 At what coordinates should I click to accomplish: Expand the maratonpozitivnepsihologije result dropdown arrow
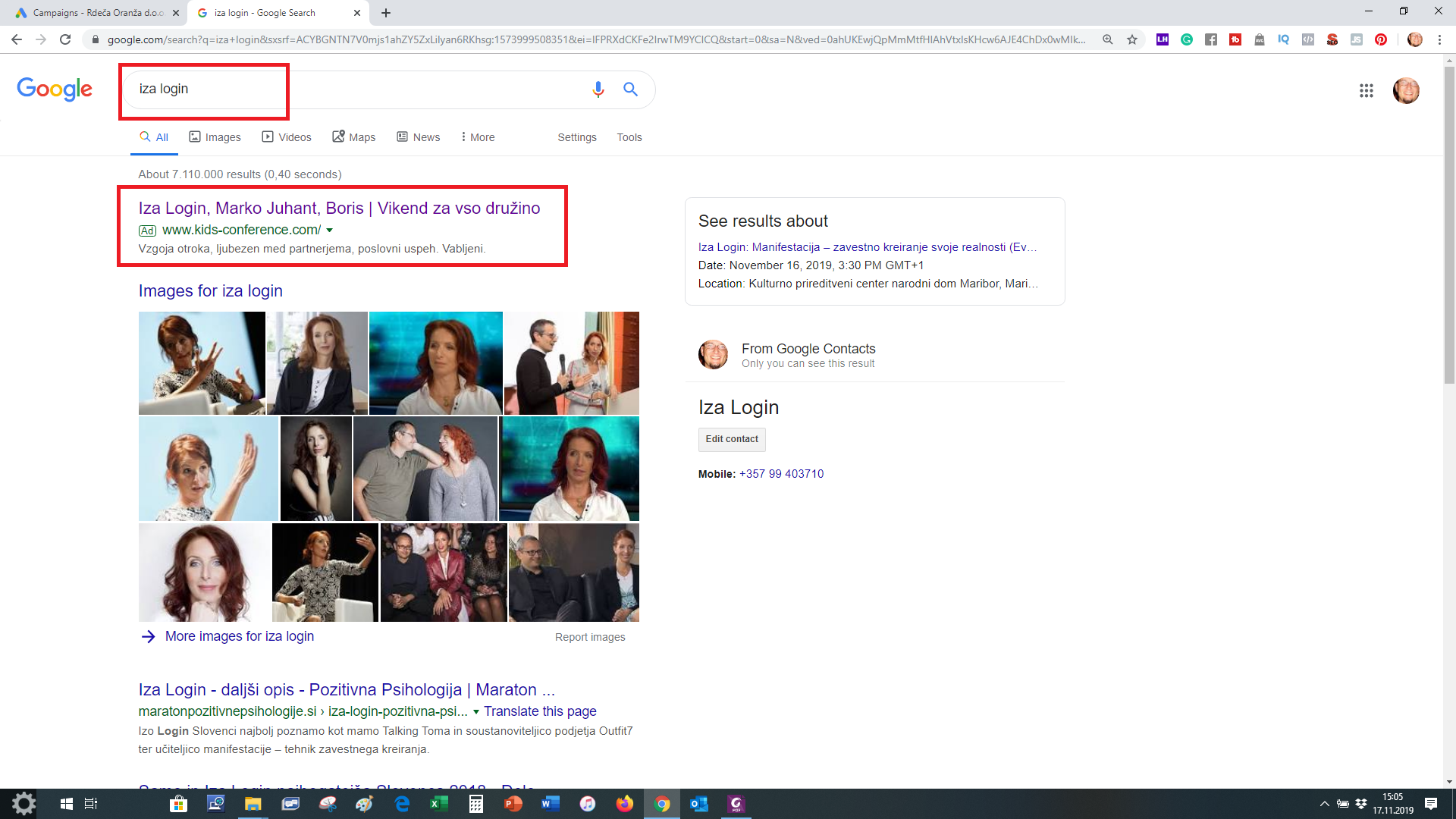pos(476,712)
